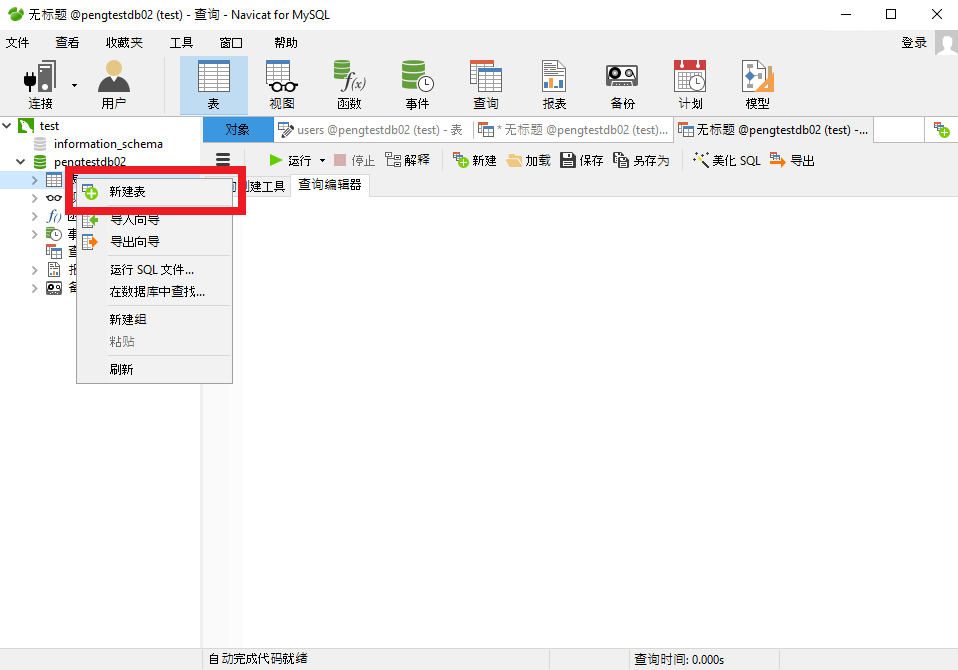
Task: Select the tables grid icon in the tree
Action: [x=54, y=180]
